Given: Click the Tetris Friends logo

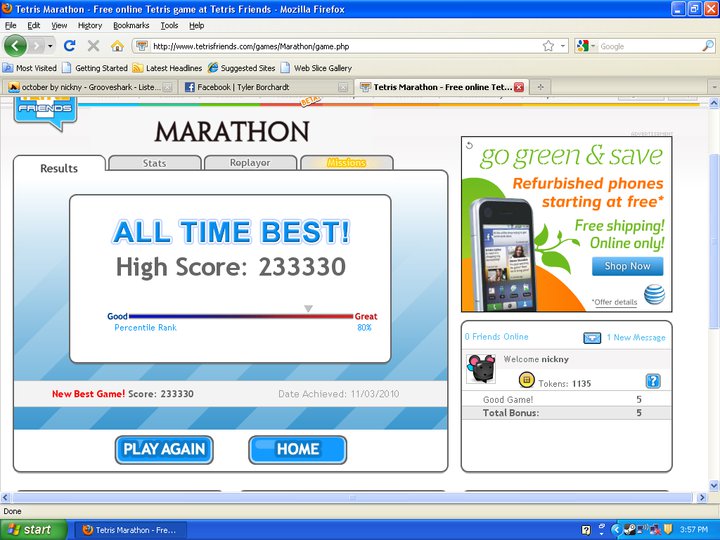Looking at the screenshot, I should [x=45, y=112].
